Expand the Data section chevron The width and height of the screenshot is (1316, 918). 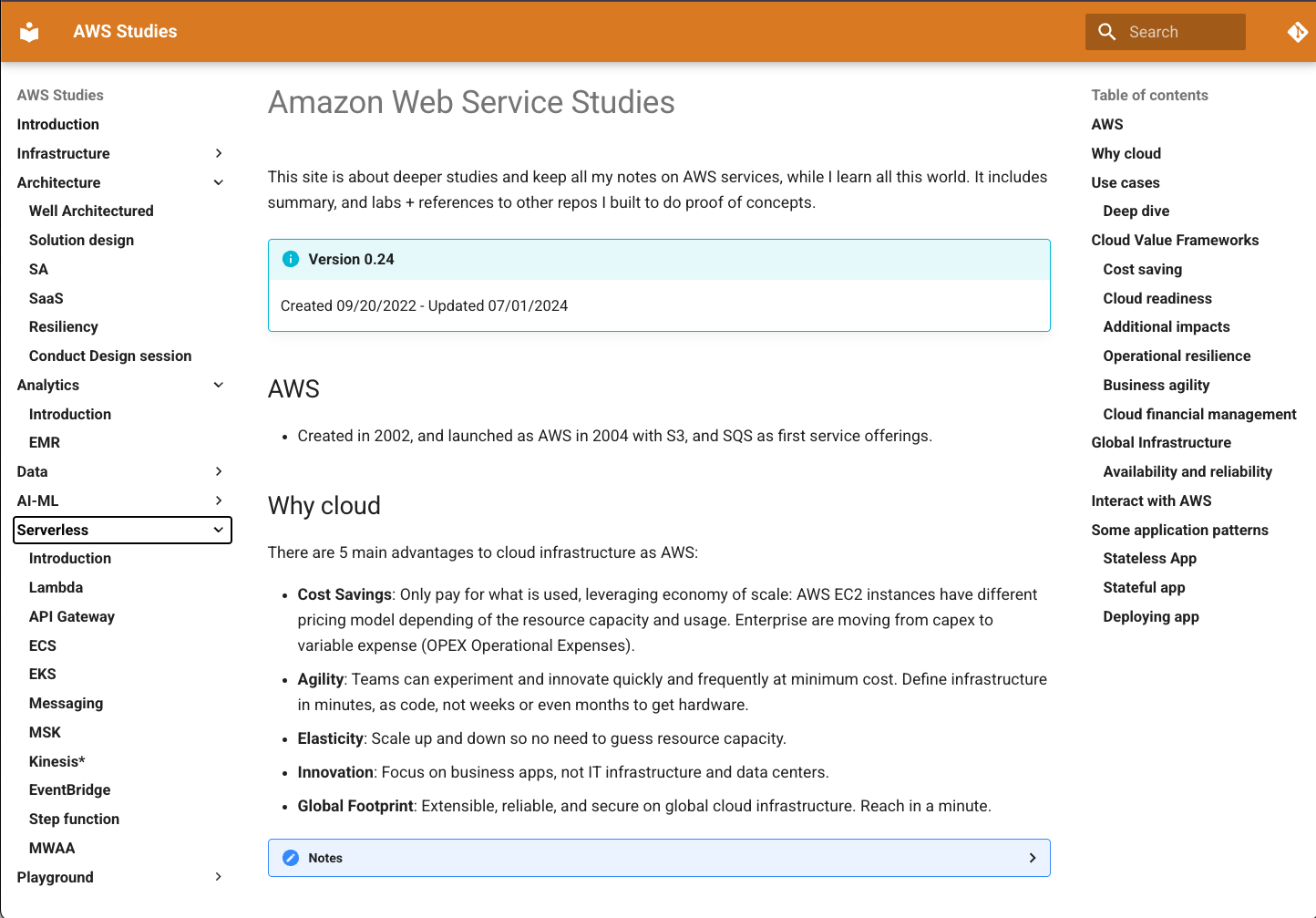tap(219, 471)
